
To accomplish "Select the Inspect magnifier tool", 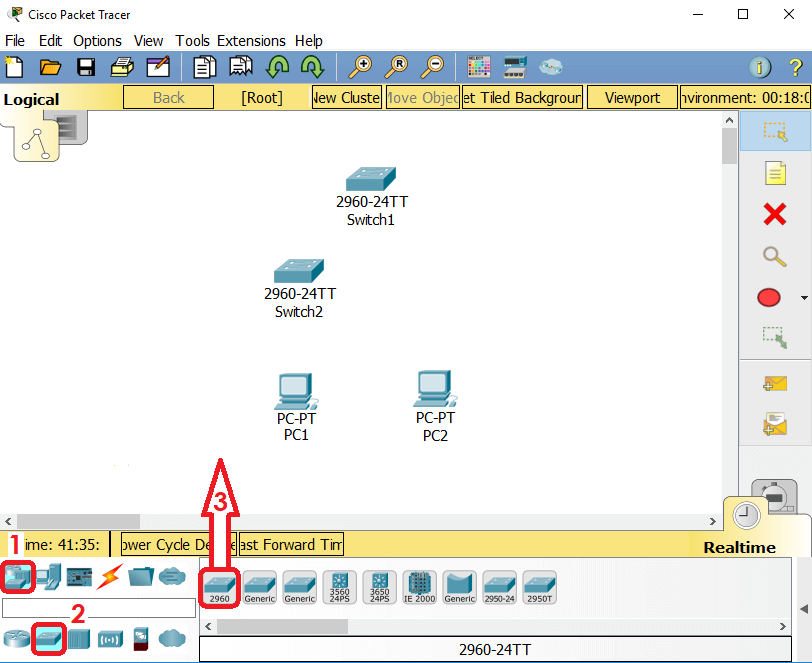I will pyautogui.click(x=775, y=256).
